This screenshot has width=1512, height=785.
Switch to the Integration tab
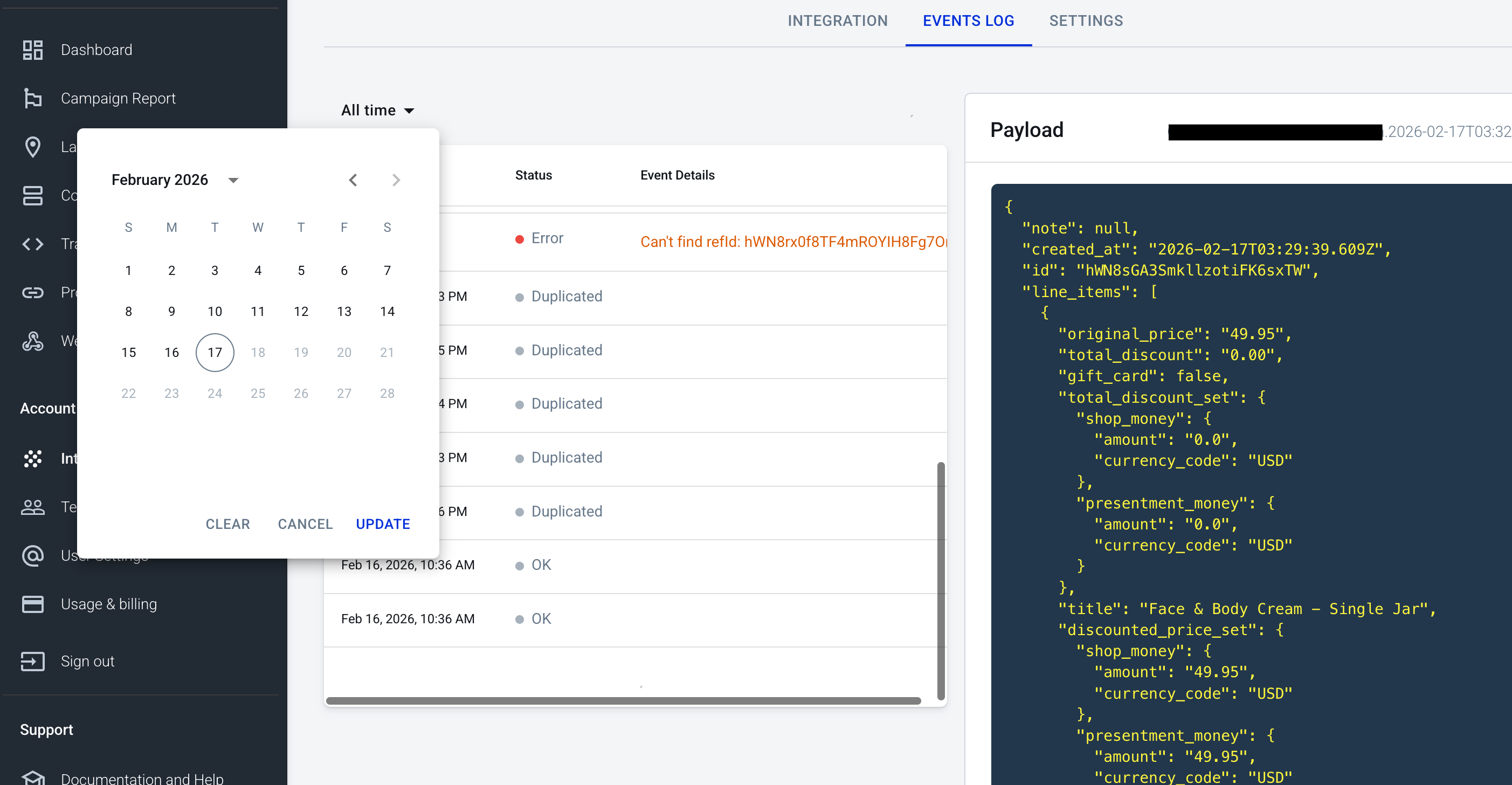click(x=837, y=21)
